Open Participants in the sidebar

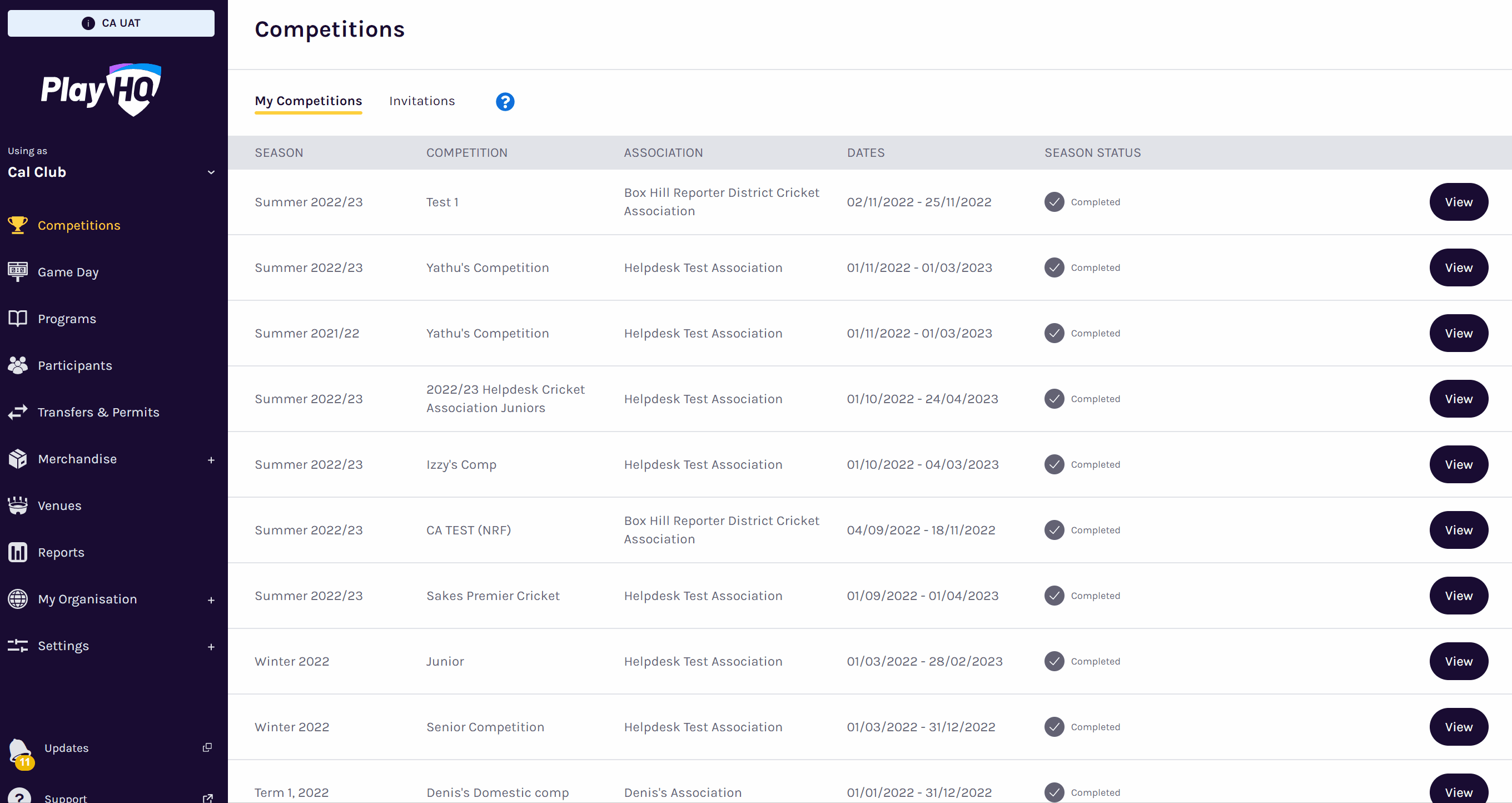[74, 365]
